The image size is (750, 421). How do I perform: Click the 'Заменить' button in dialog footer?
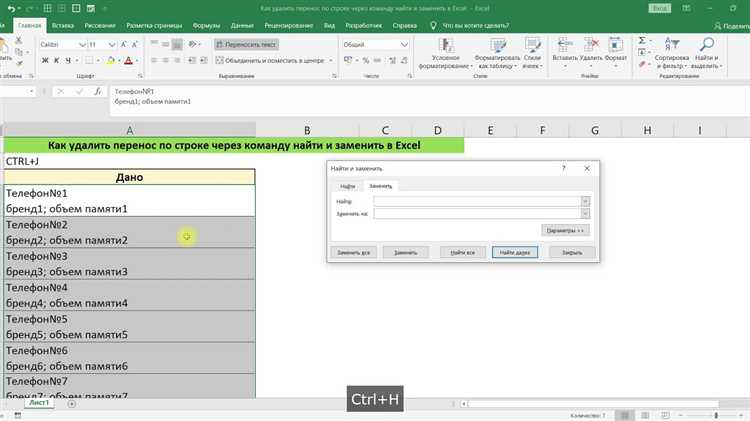(406, 253)
